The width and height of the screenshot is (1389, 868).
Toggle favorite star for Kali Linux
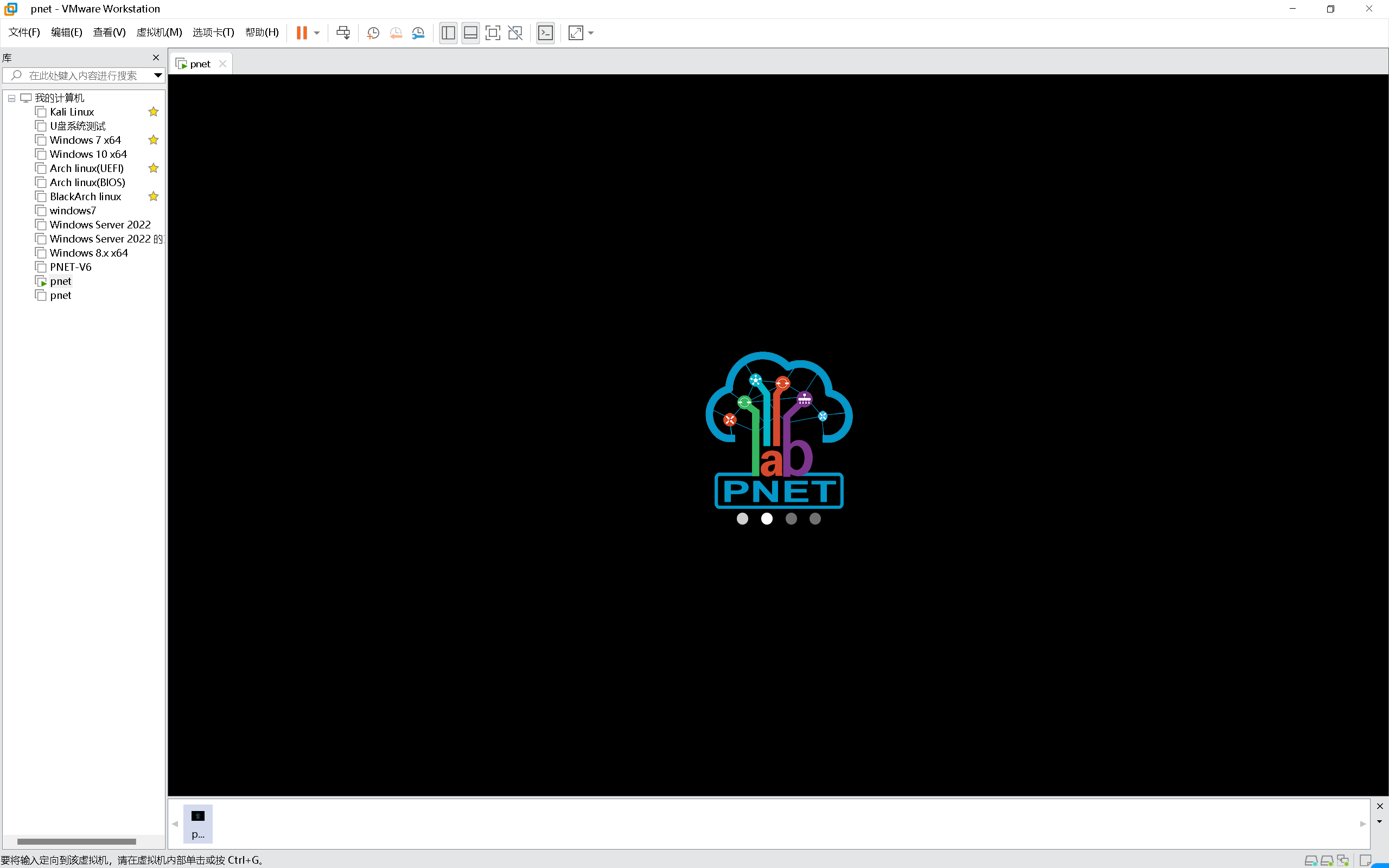point(153,112)
